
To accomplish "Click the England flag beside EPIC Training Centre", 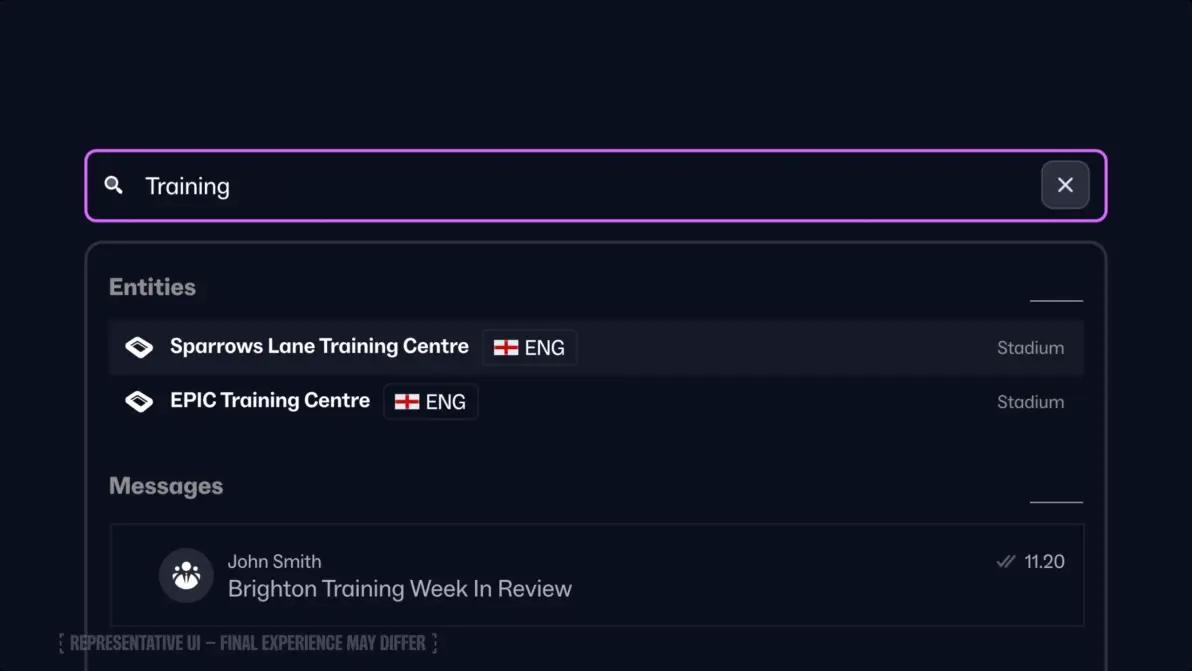I will click(407, 402).
